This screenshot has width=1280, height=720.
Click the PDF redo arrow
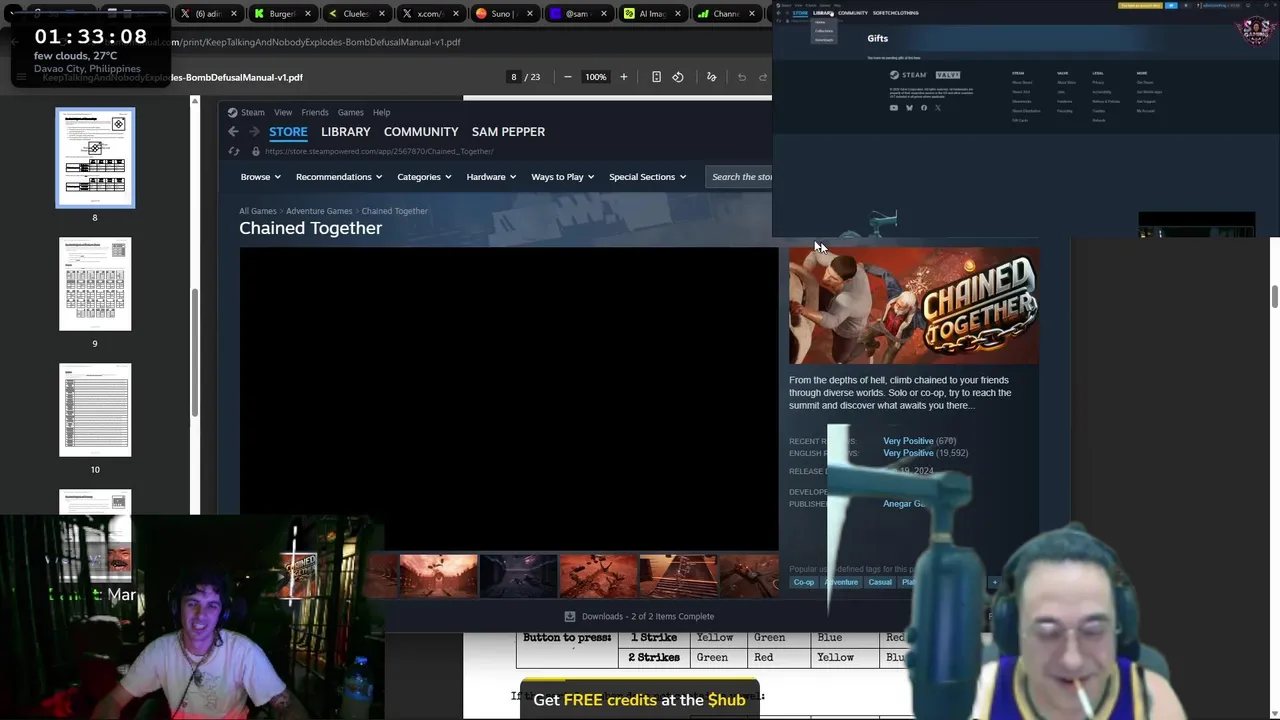[x=763, y=77]
